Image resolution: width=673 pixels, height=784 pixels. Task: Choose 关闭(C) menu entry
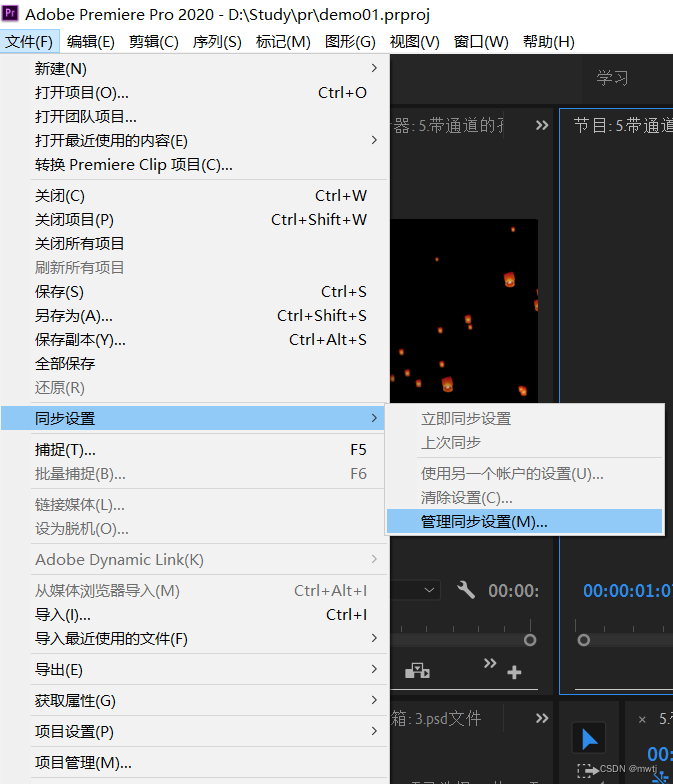point(195,196)
